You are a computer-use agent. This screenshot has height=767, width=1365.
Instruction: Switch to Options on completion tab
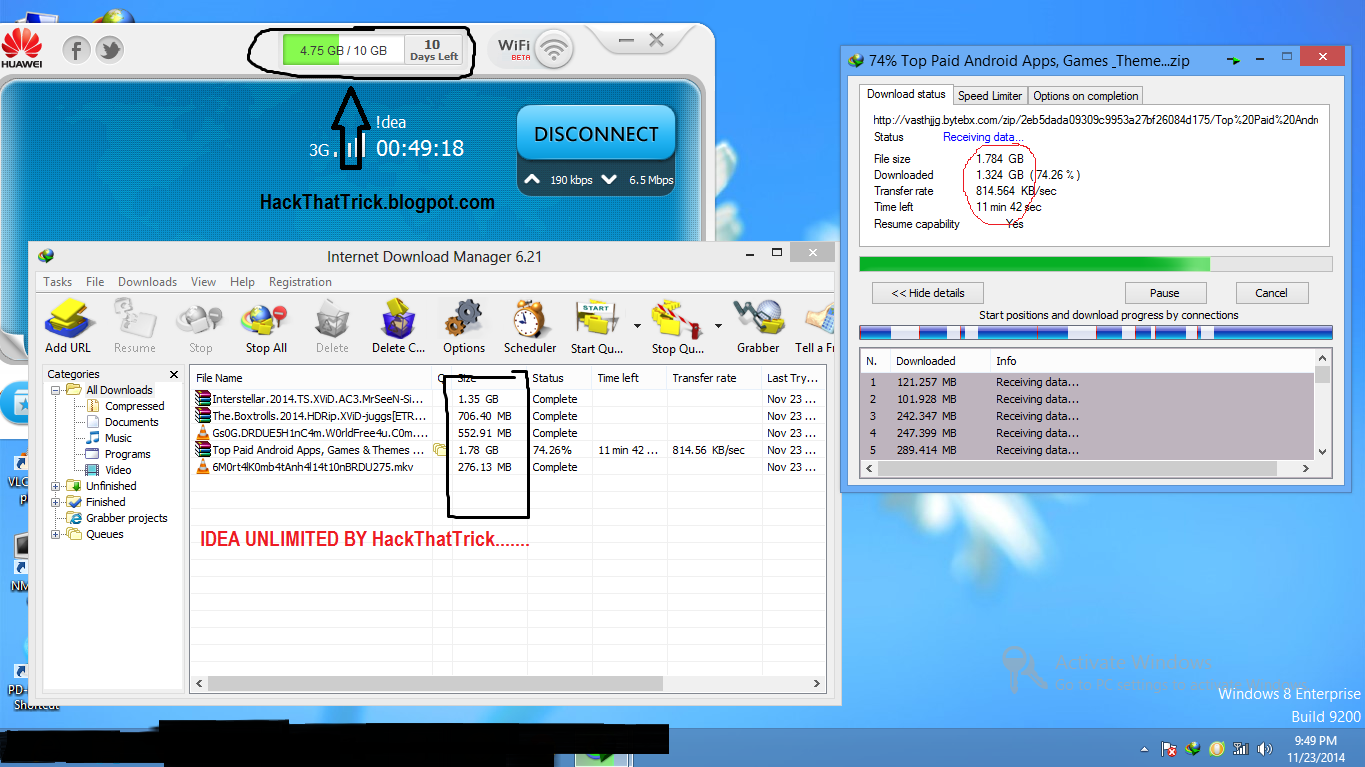1085,96
